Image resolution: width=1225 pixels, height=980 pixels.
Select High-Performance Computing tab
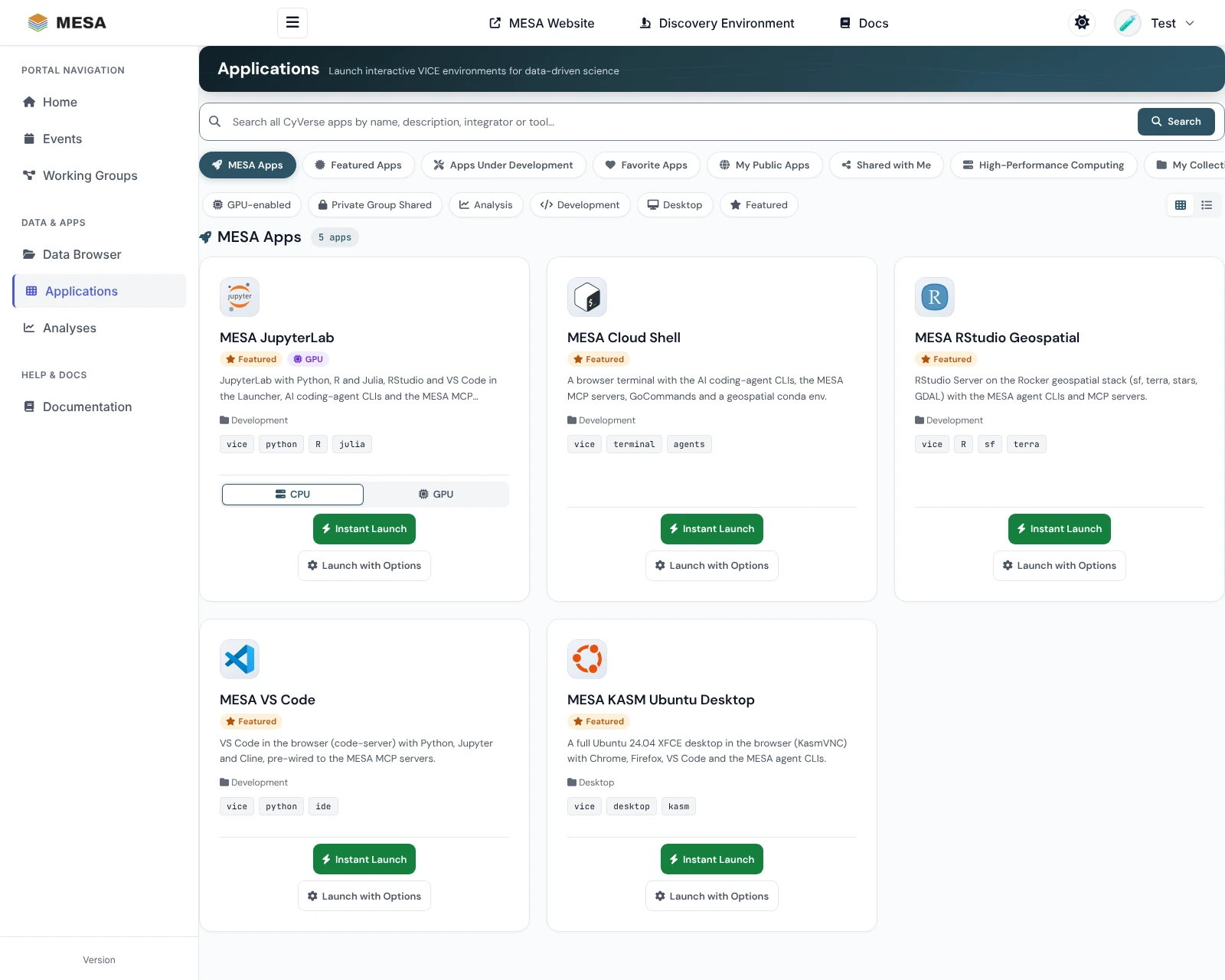1044,165
